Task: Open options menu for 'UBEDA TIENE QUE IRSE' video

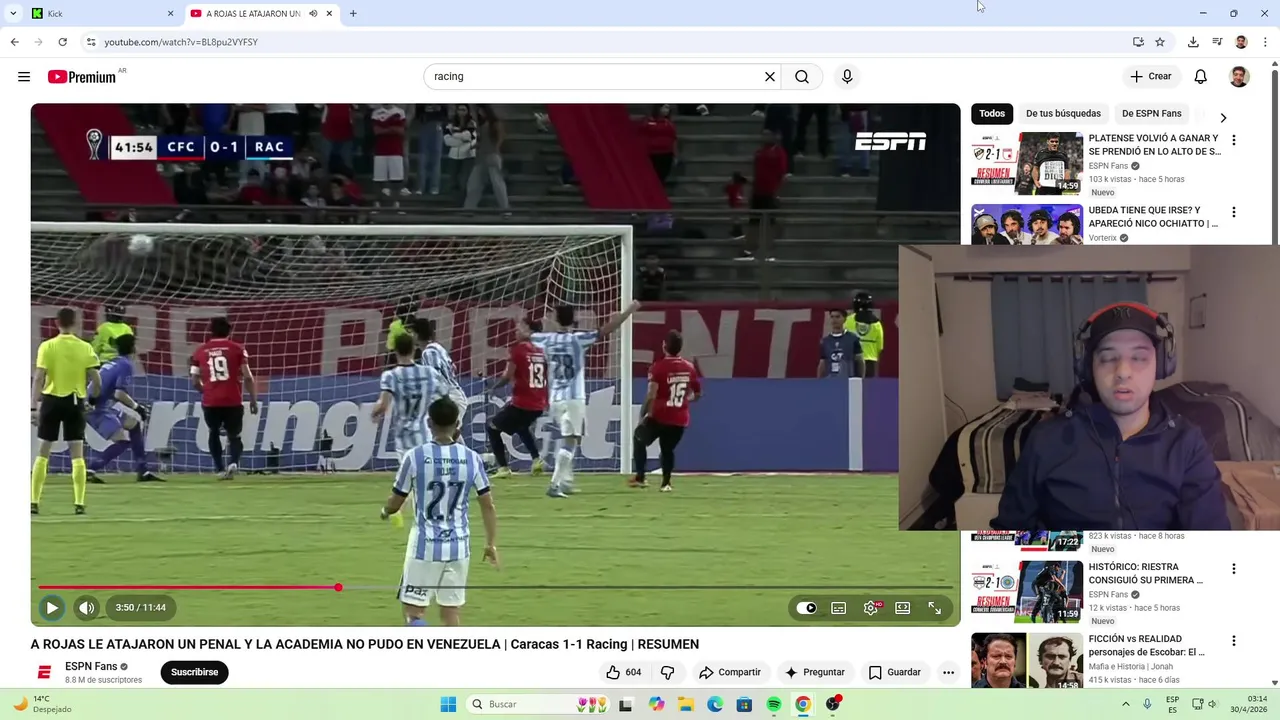Action: [x=1233, y=212]
